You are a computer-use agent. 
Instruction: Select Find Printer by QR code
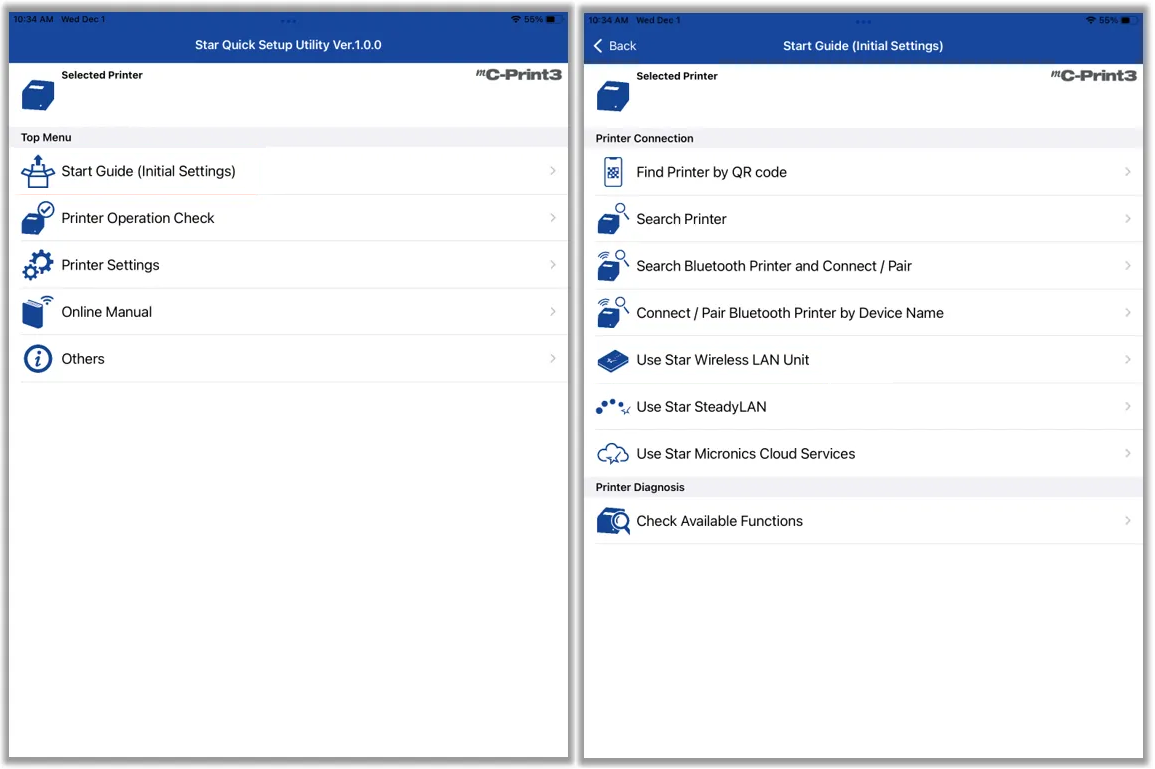[863, 172]
